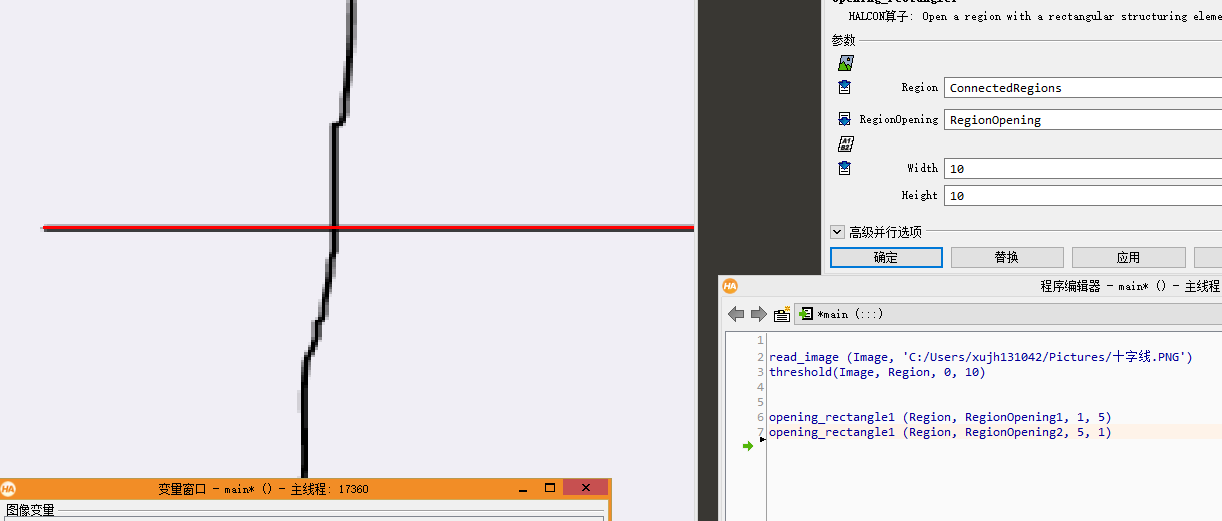
Task: Click the iconic parameters image icon
Action: click(x=845, y=63)
